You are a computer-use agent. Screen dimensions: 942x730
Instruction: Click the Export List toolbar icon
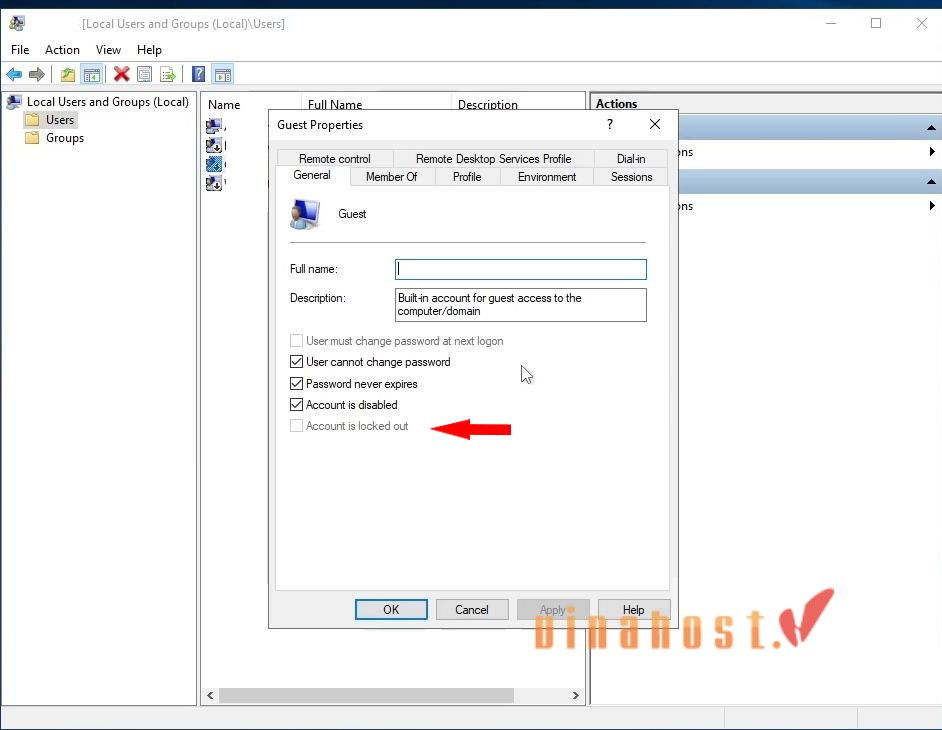click(x=169, y=74)
